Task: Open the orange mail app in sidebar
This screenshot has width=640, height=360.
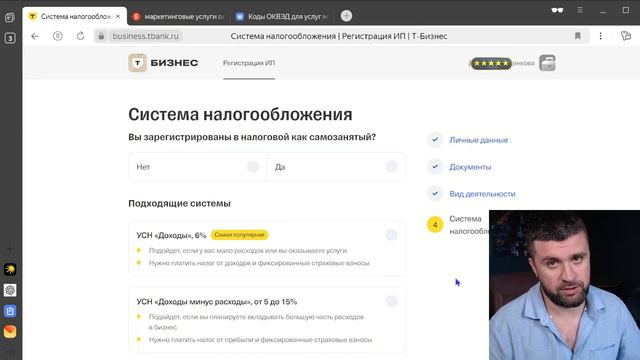Action: (x=10, y=331)
